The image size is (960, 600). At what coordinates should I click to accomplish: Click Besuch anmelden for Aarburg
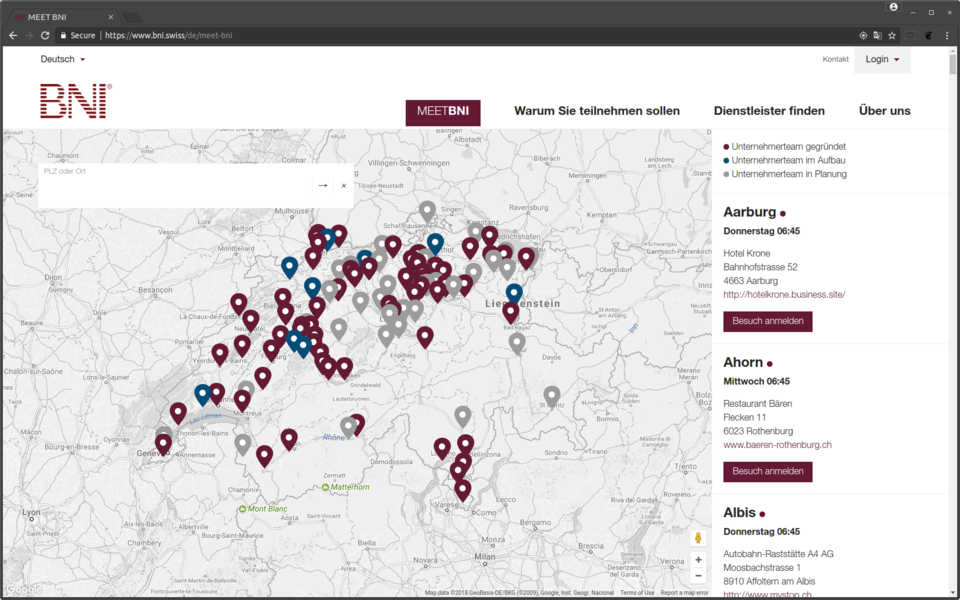(768, 321)
